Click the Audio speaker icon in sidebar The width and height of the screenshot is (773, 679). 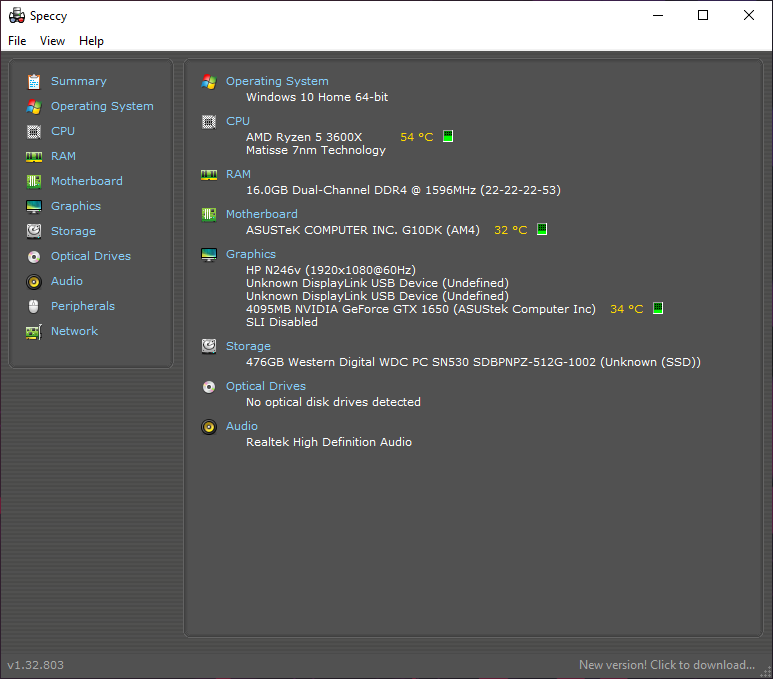[34, 282]
